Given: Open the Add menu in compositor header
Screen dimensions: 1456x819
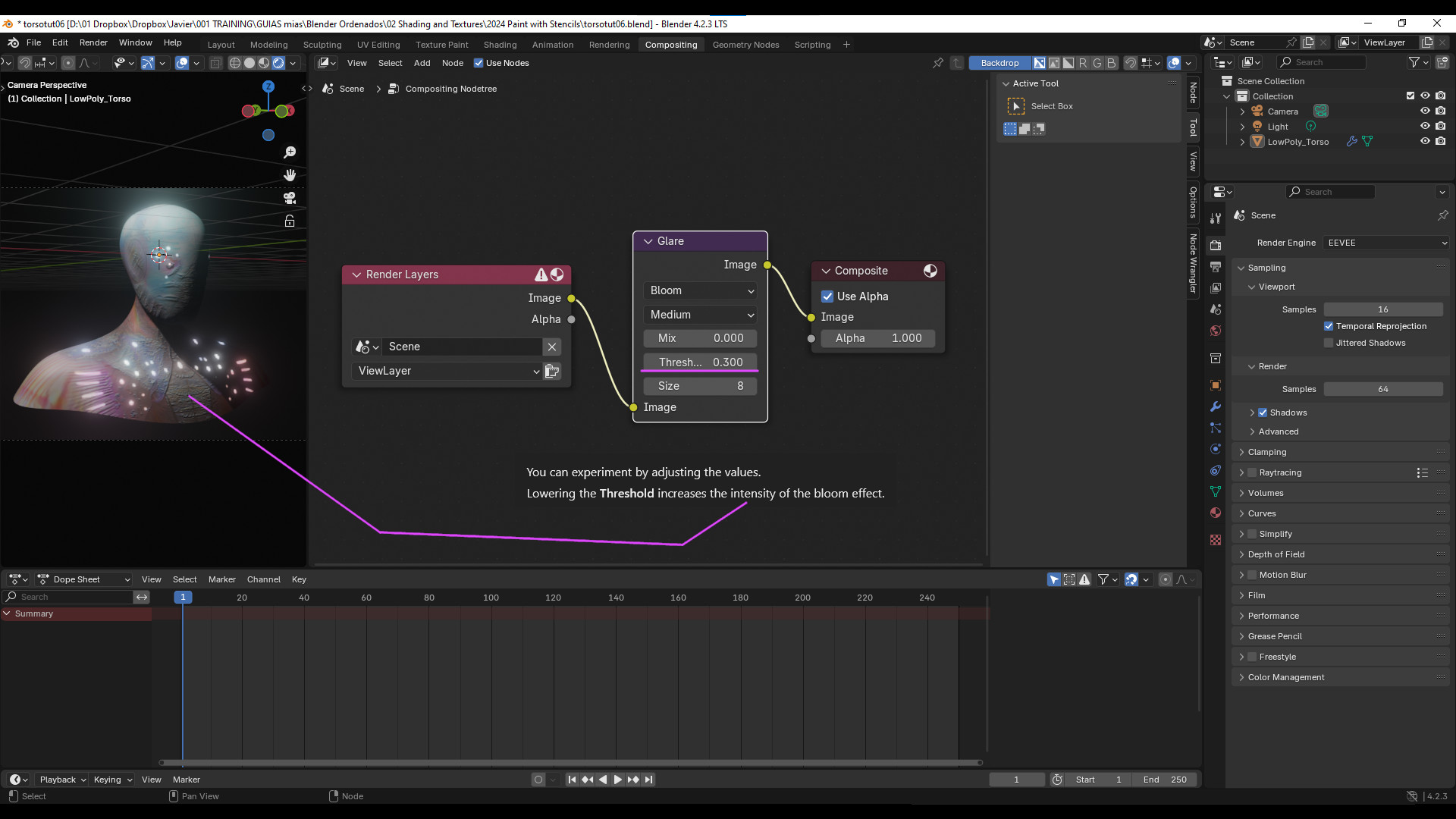Looking at the screenshot, I should (x=422, y=63).
